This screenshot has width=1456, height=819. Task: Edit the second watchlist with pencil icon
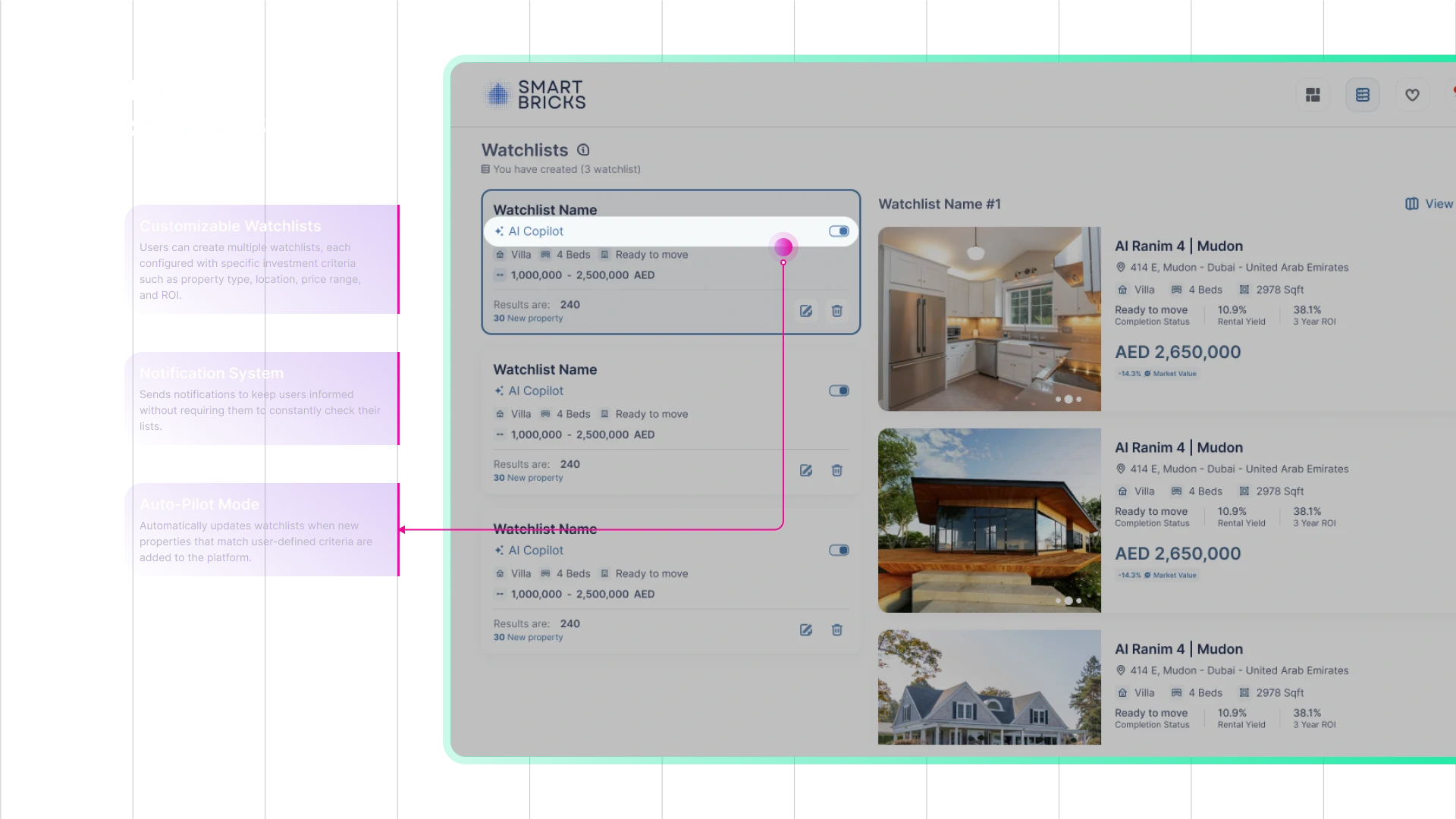point(806,470)
